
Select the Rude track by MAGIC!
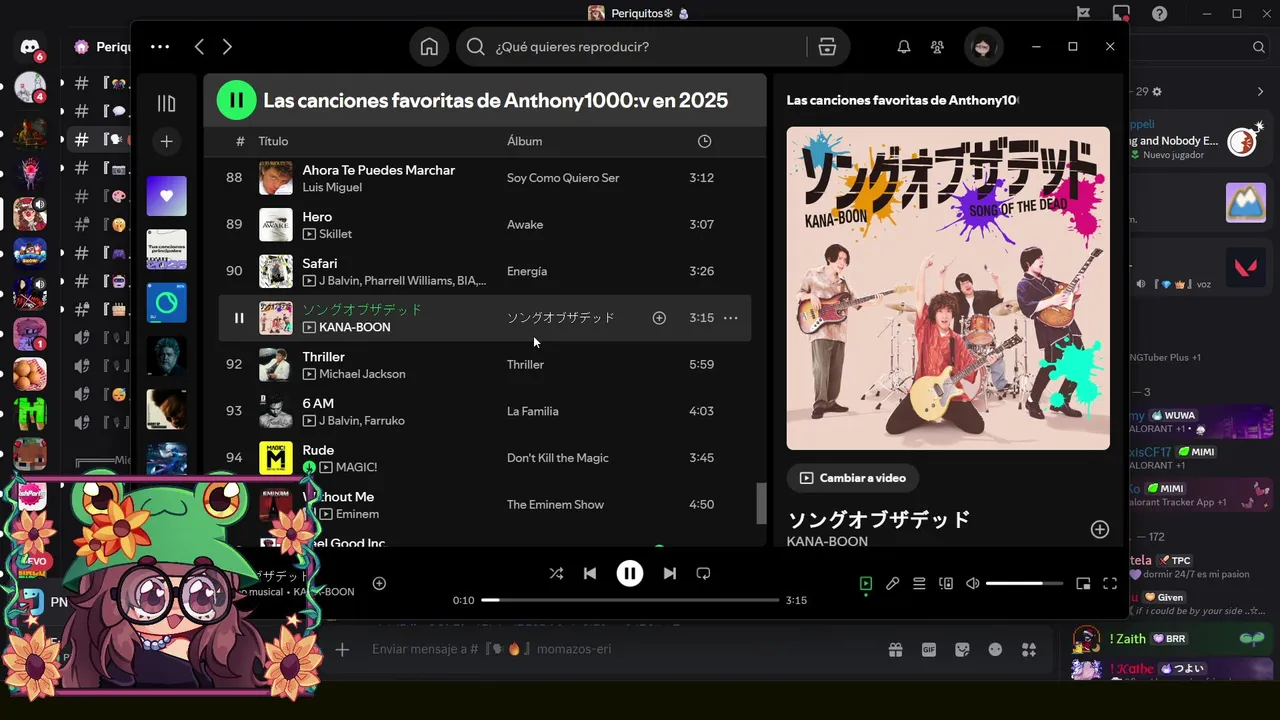coord(485,458)
